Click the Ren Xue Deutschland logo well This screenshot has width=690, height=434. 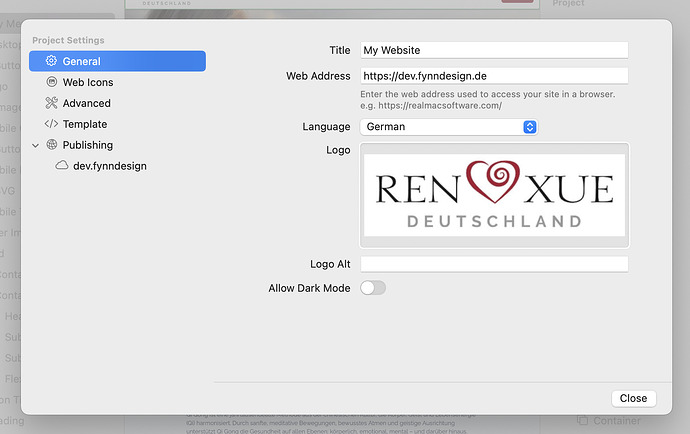pos(495,195)
